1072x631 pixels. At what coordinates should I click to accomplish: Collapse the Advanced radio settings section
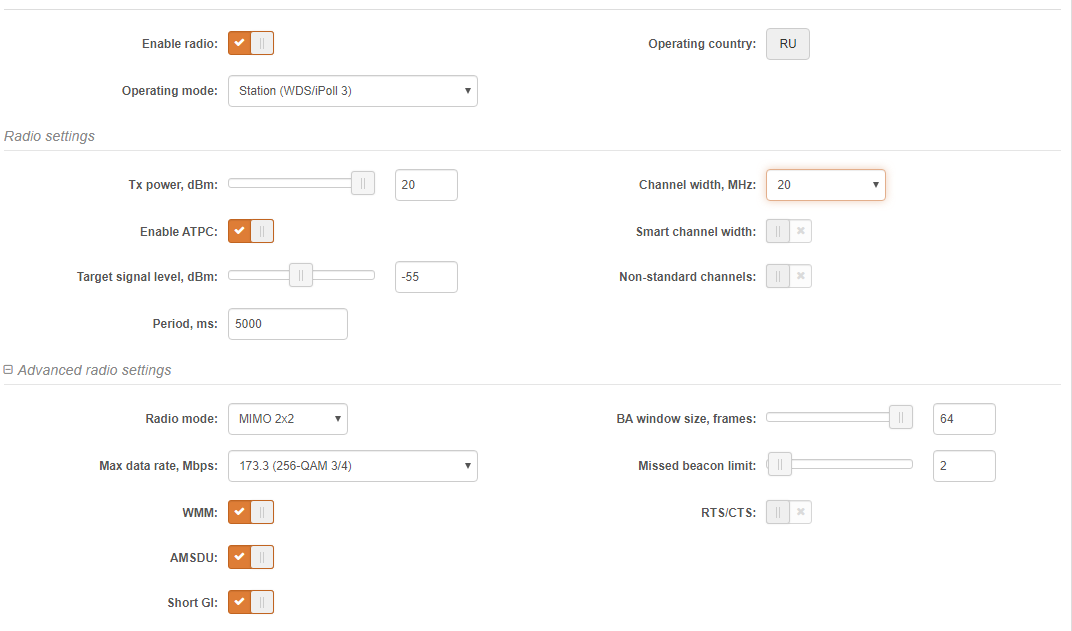click(9, 370)
